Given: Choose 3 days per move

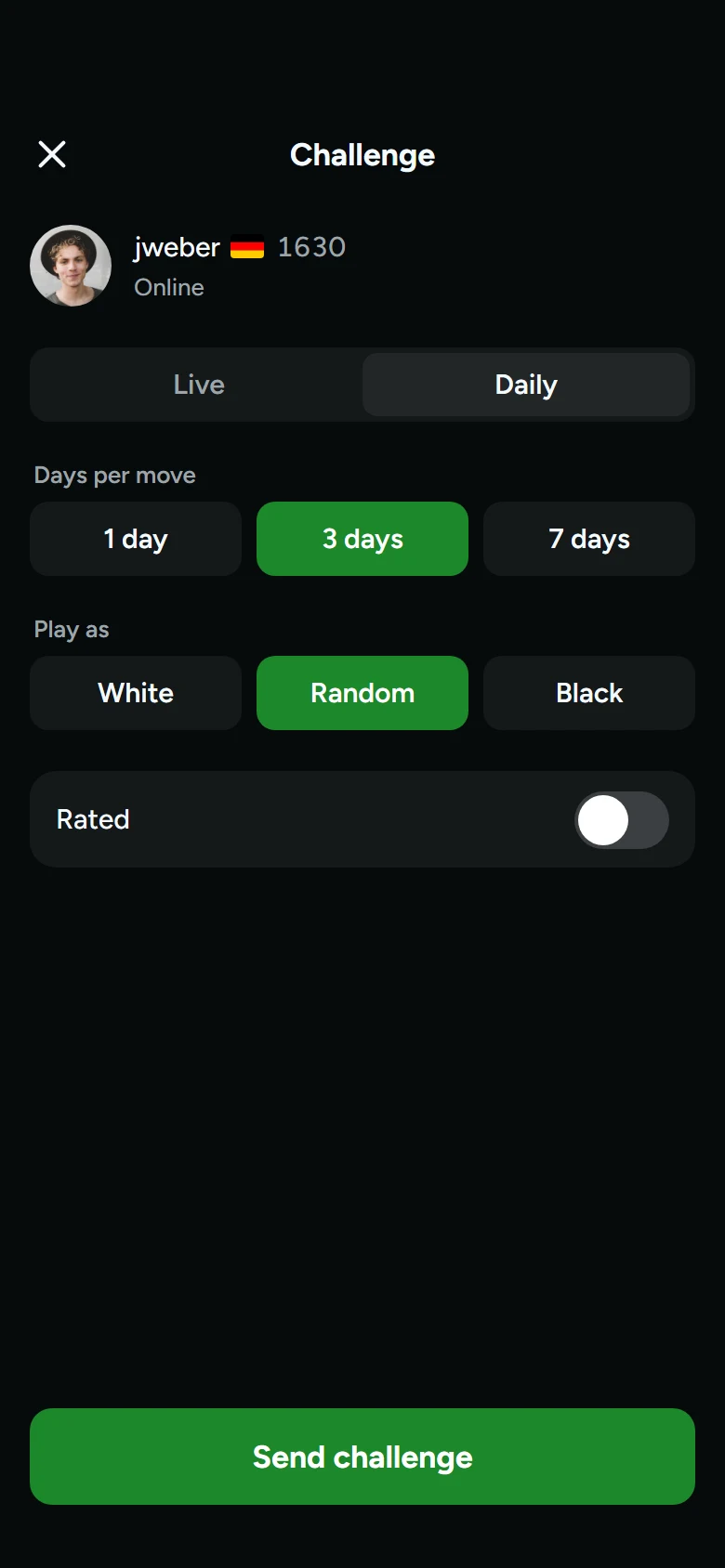Looking at the screenshot, I should pos(362,539).
